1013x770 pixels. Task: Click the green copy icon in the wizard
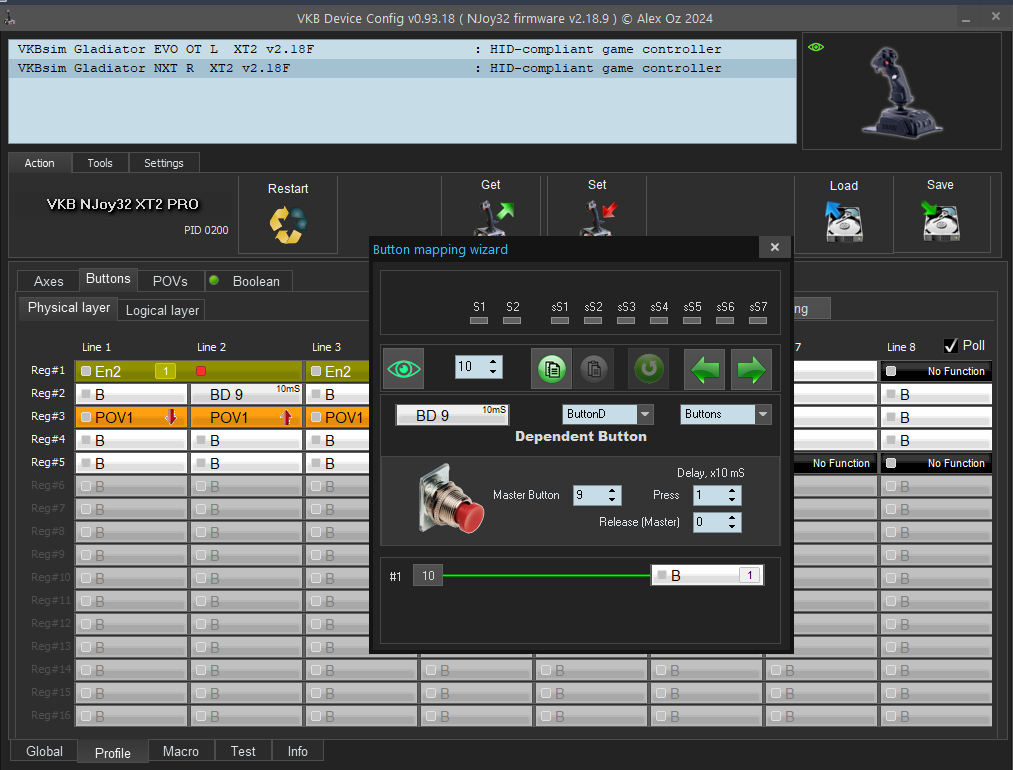coord(552,369)
